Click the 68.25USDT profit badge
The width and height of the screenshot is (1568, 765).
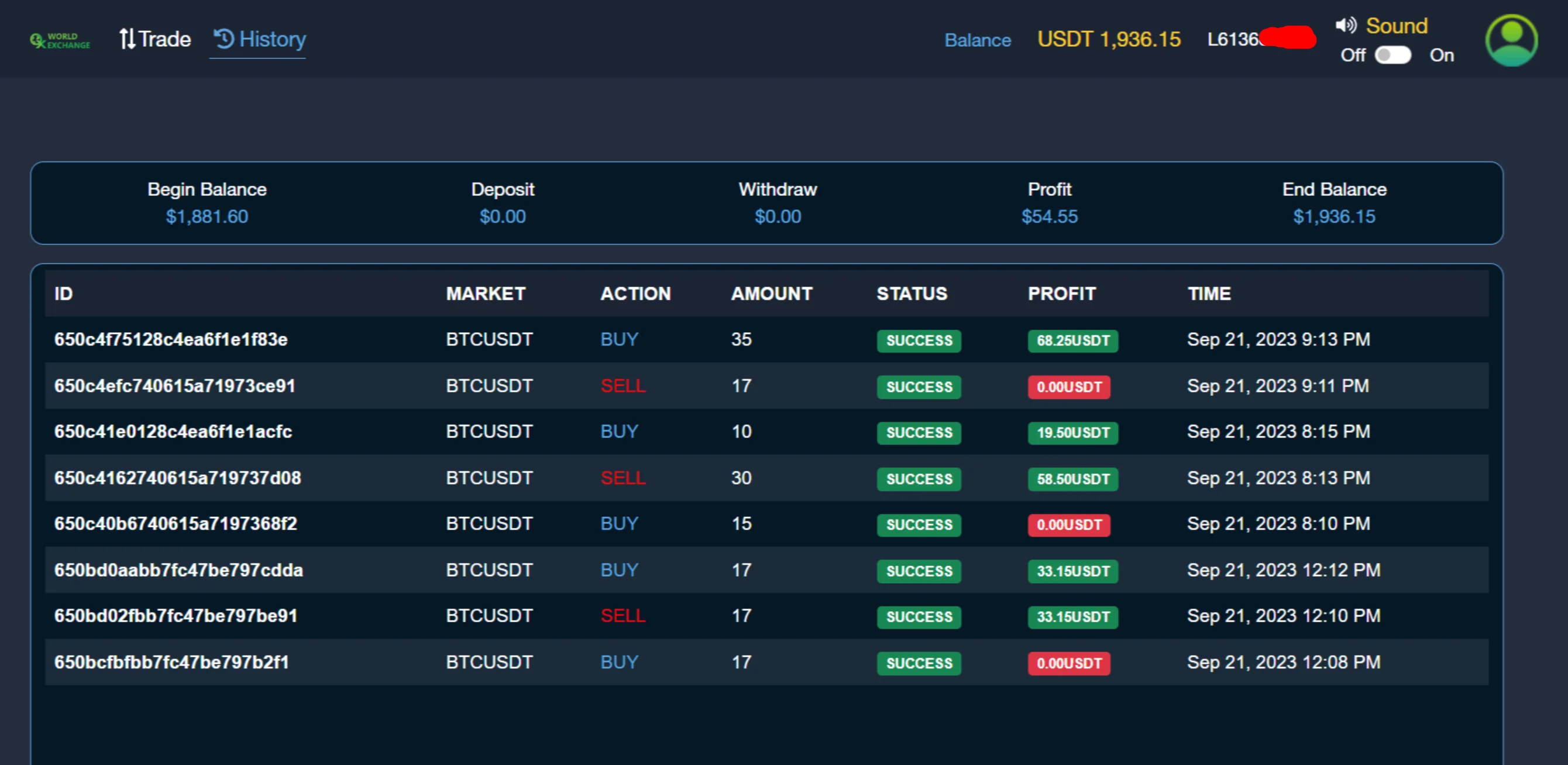click(x=1072, y=340)
